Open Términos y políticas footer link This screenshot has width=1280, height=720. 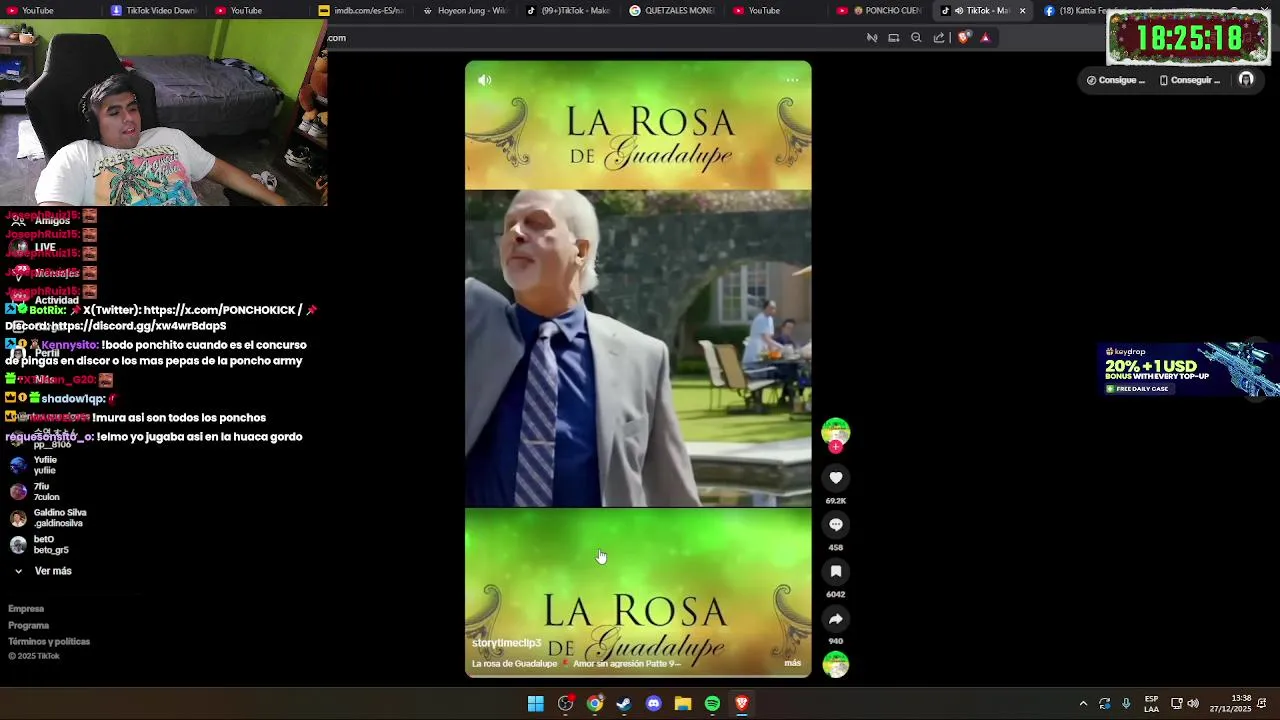[x=49, y=642]
